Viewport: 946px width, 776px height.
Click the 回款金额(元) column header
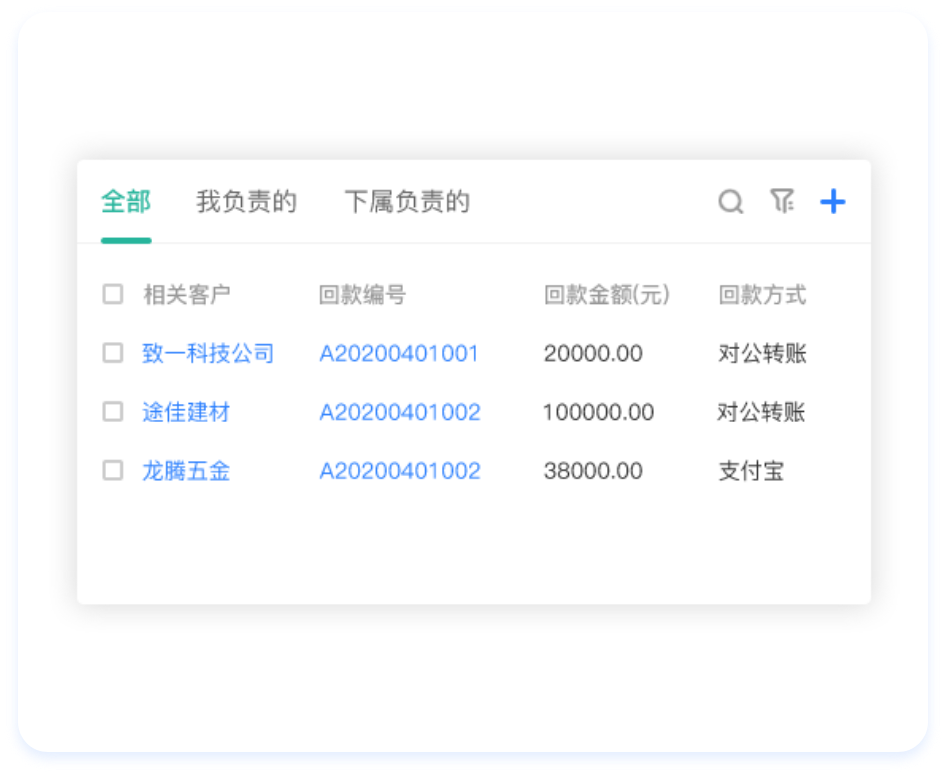point(606,295)
